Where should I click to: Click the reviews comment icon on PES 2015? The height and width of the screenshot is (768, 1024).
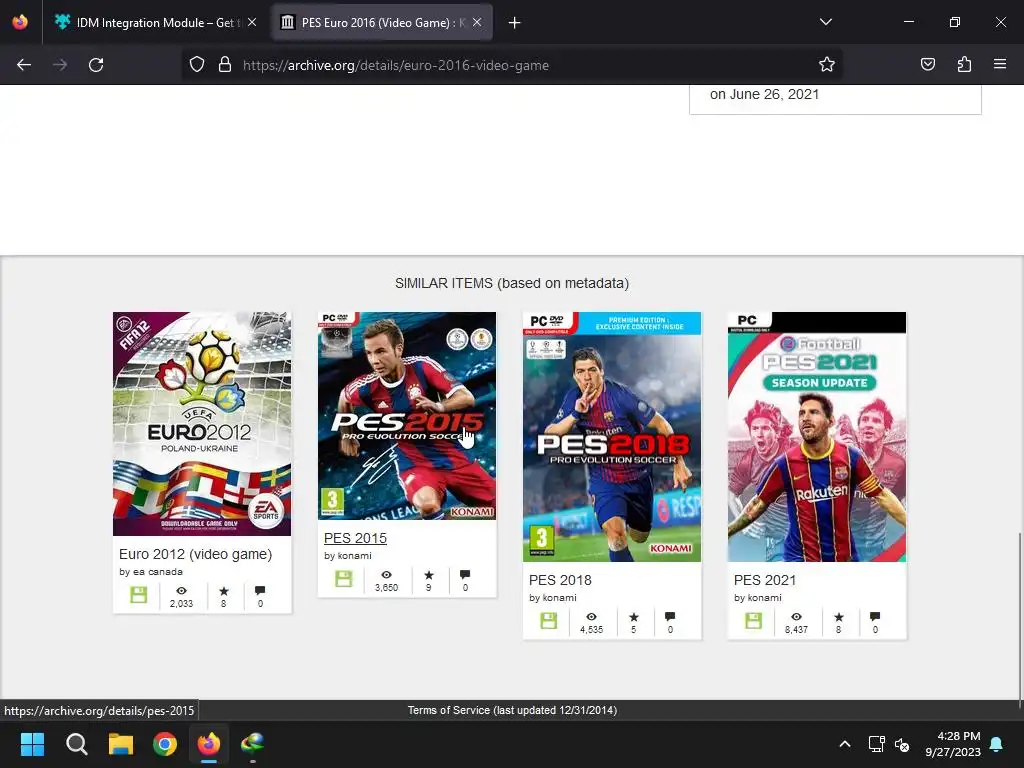(465, 575)
